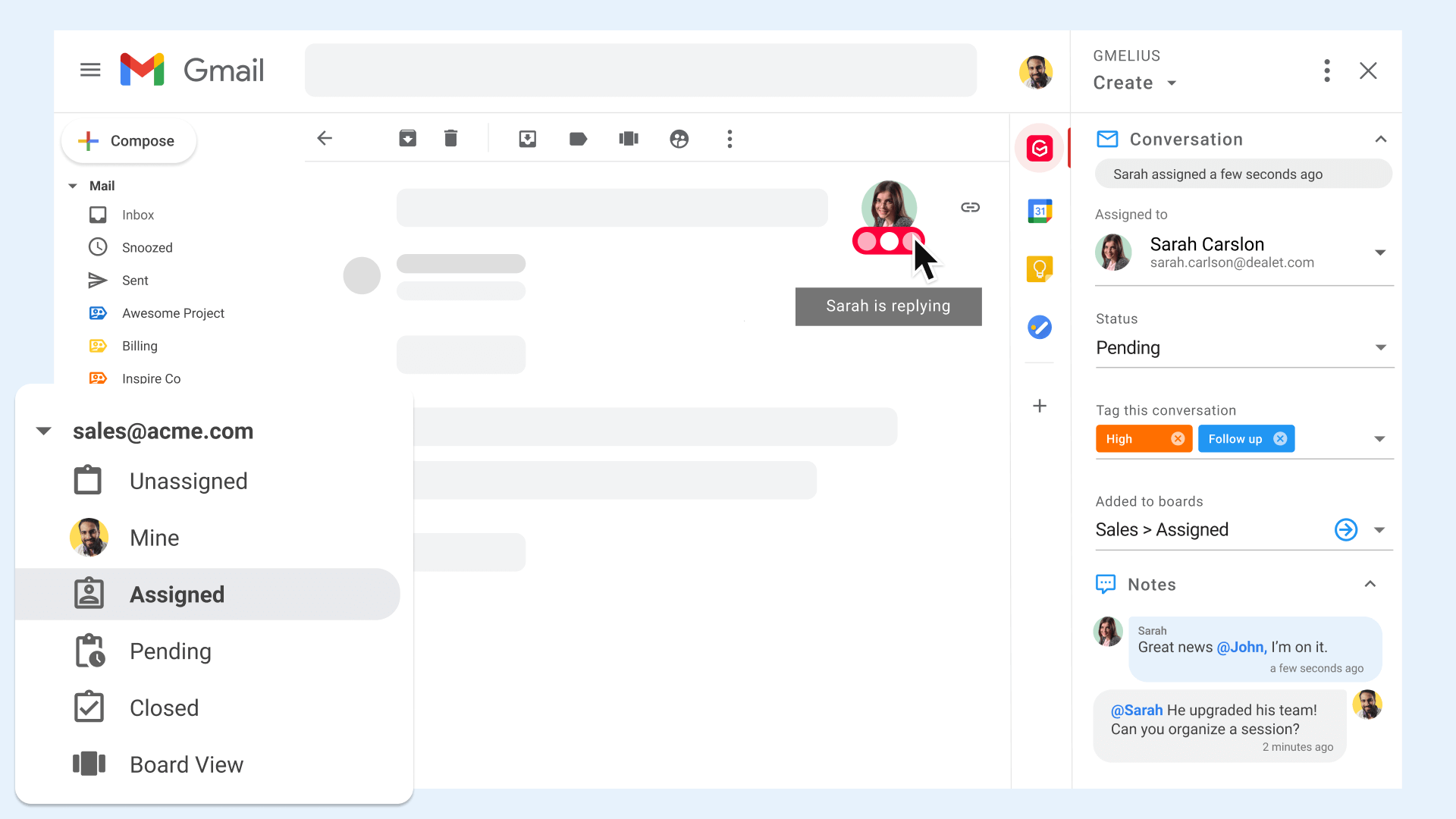The image size is (1456, 819).
Task: Click the label icon in toolbar
Action: pyautogui.click(x=578, y=139)
